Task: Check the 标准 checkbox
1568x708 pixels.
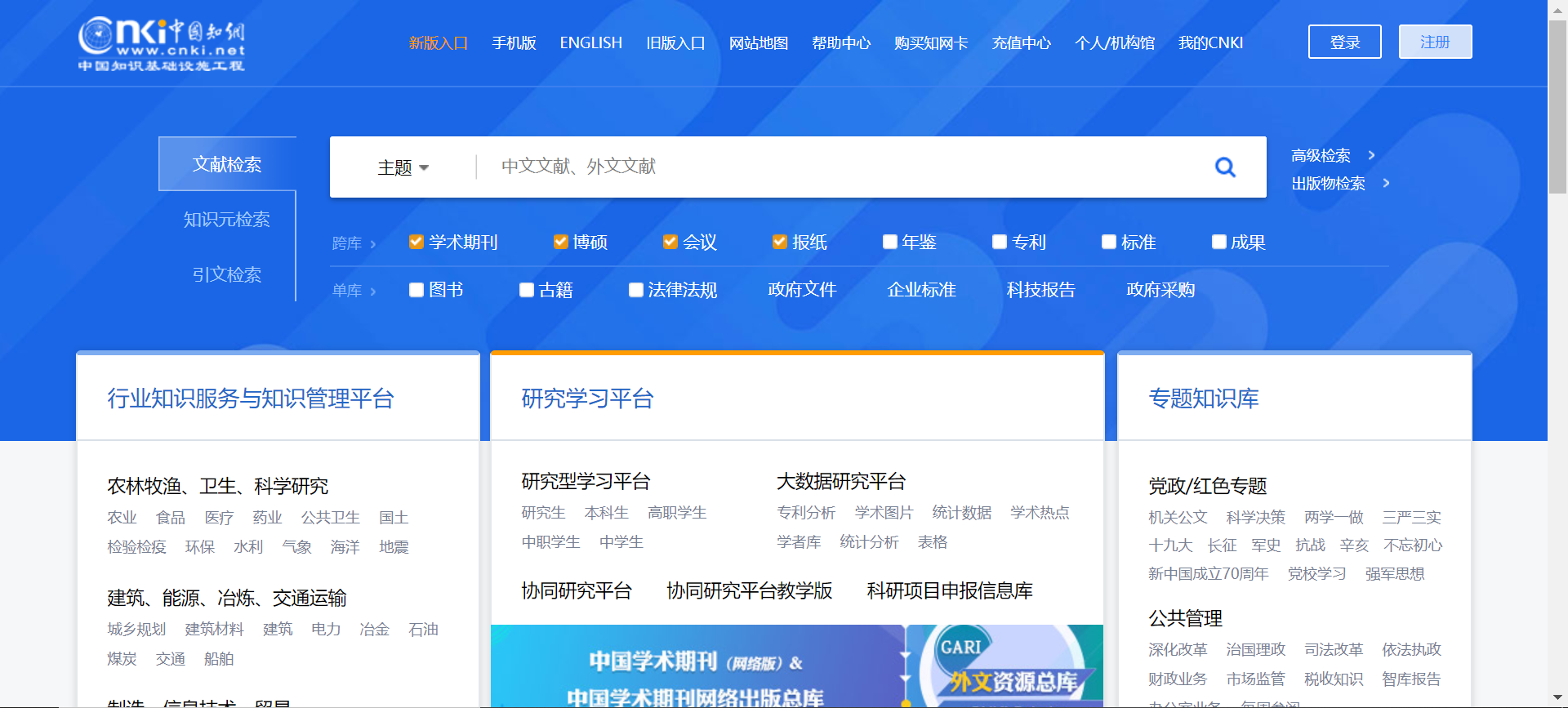Action: 1109,242
